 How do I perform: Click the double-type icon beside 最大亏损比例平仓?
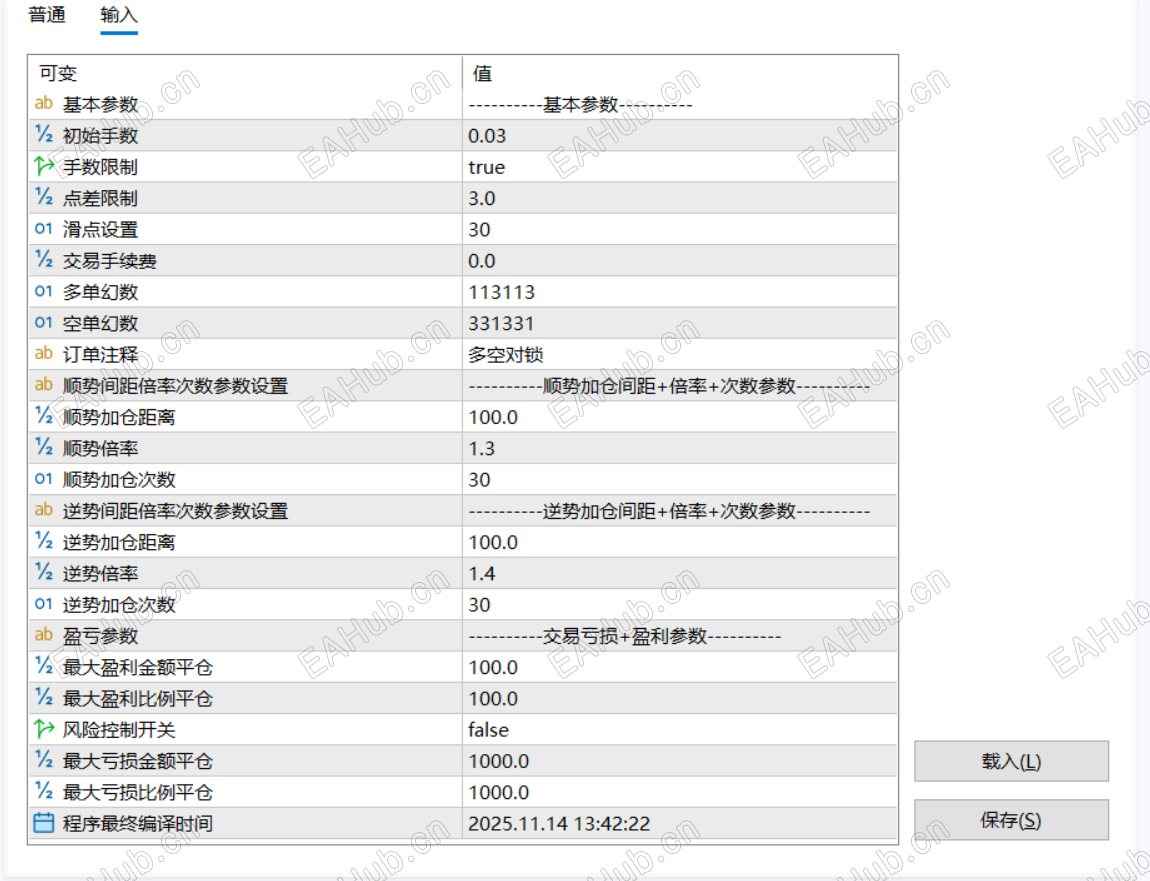pyautogui.click(x=44, y=791)
